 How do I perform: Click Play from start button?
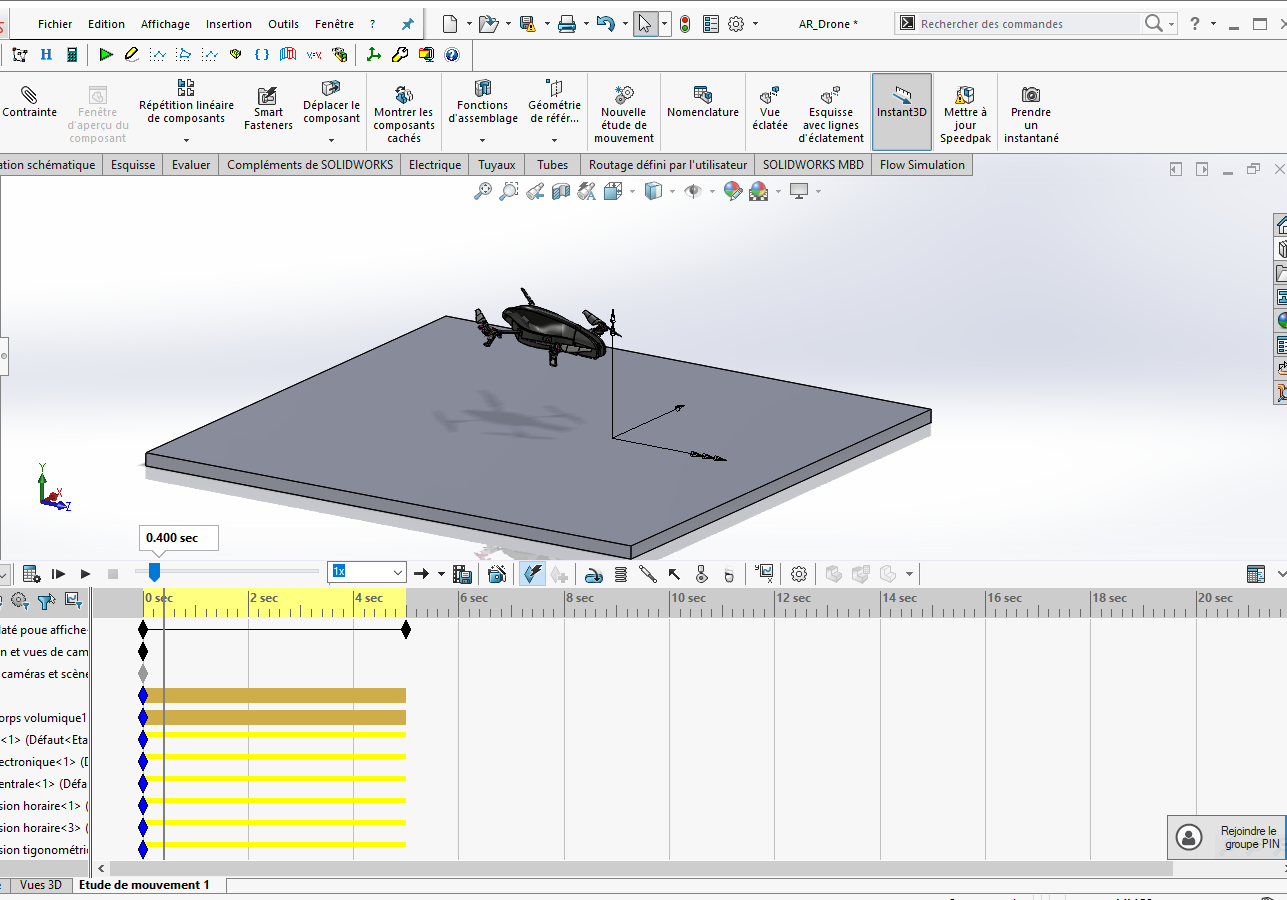[59, 574]
